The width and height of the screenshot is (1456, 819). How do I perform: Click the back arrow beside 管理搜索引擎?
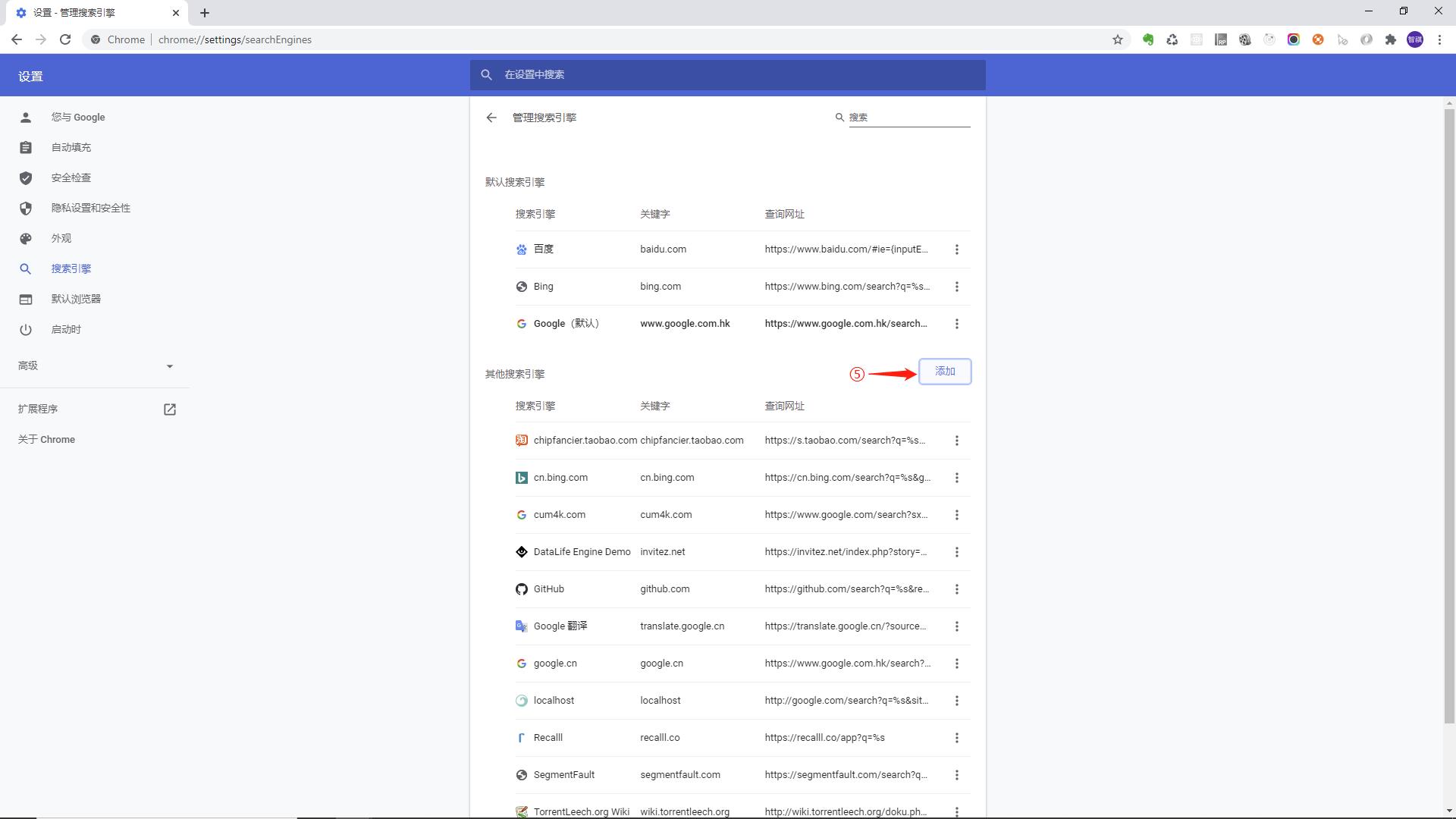(491, 118)
